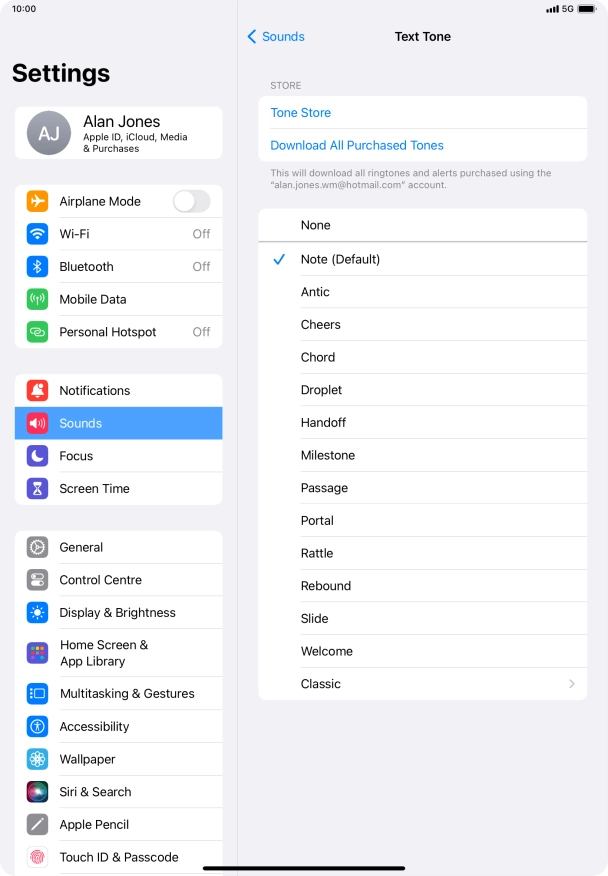
Task: Expand the Classic tones list chevron
Action: tap(572, 684)
